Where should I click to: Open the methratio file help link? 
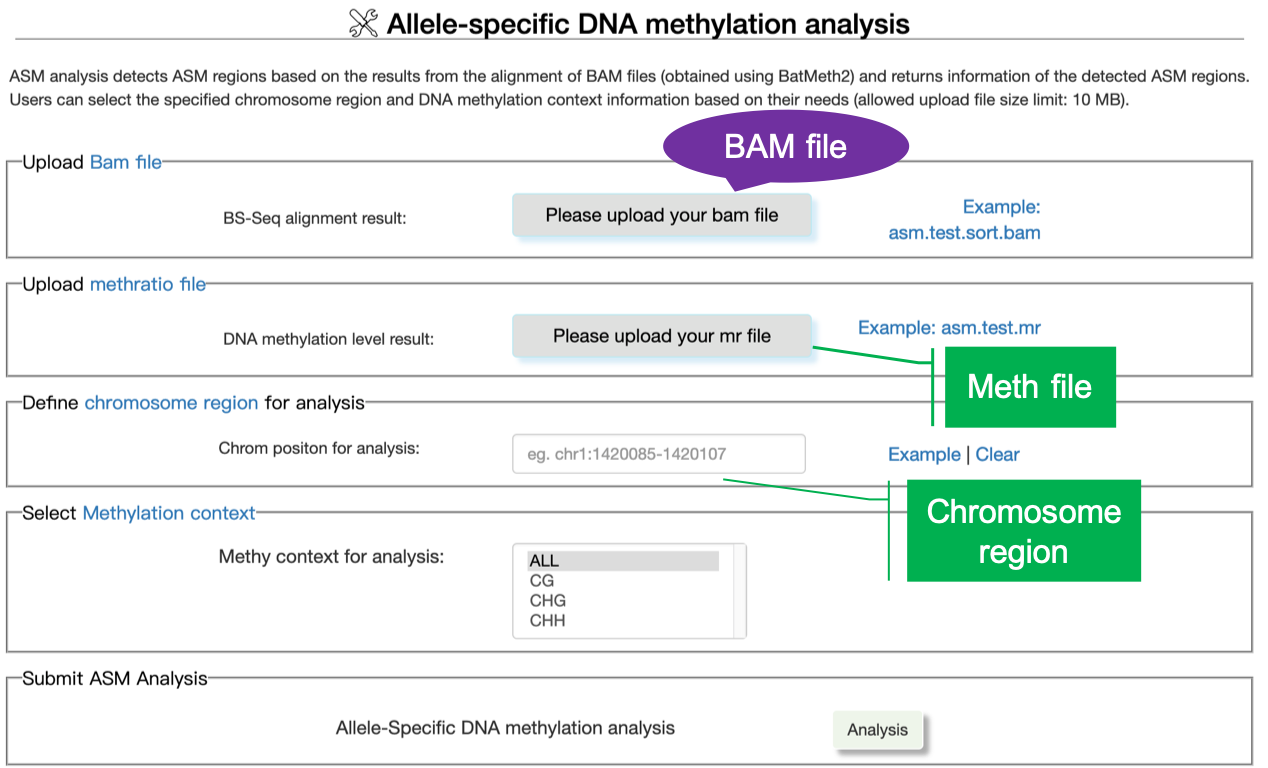tap(147, 283)
